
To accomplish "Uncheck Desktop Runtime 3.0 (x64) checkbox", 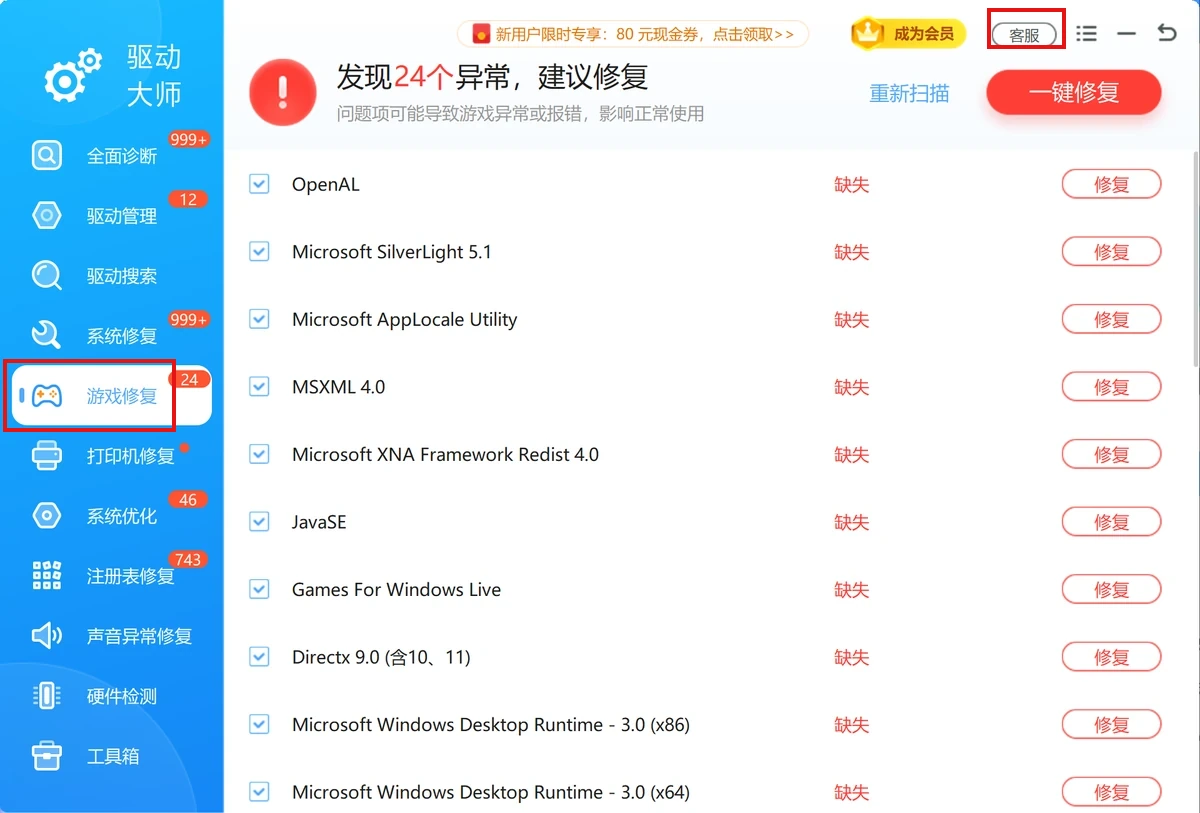I will [x=259, y=792].
